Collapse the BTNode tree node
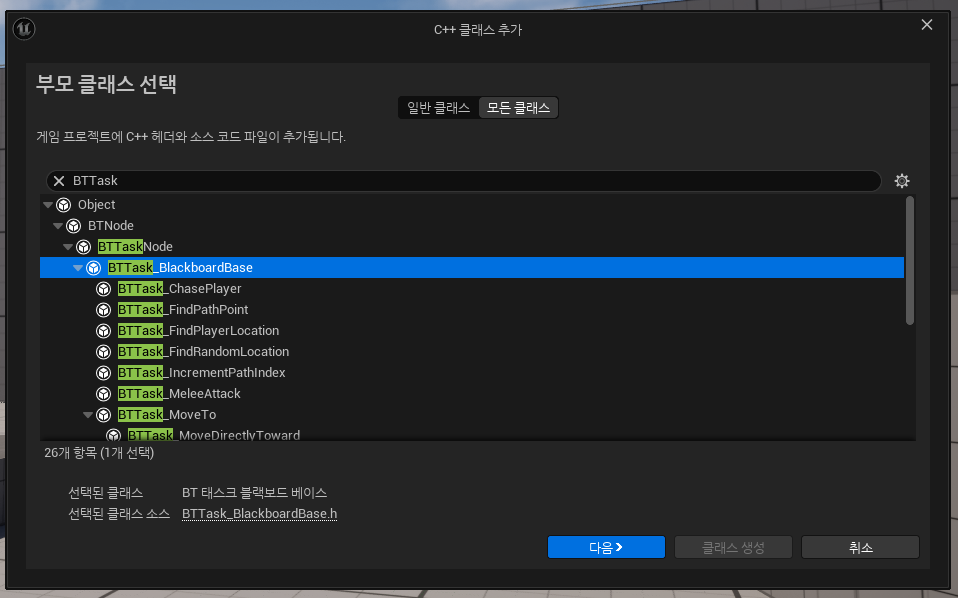Image resolution: width=958 pixels, height=598 pixels. click(x=58, y=226)
